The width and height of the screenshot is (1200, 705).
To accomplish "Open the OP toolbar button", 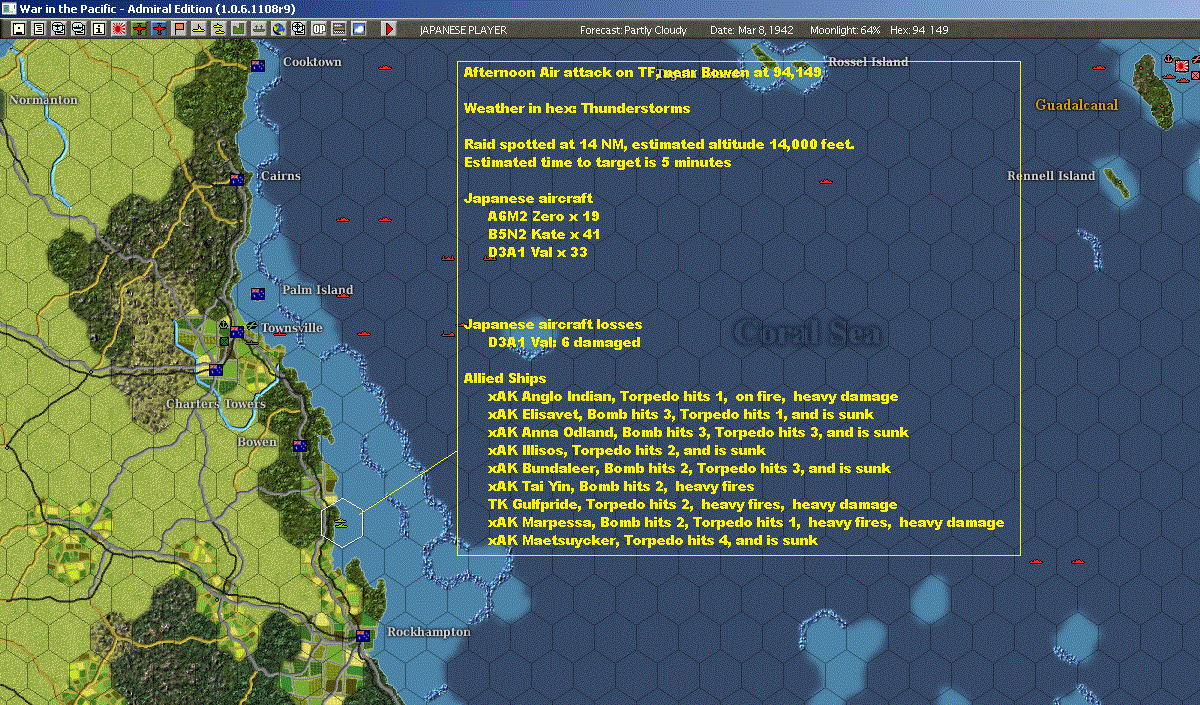I will click(x=319, y=29).
